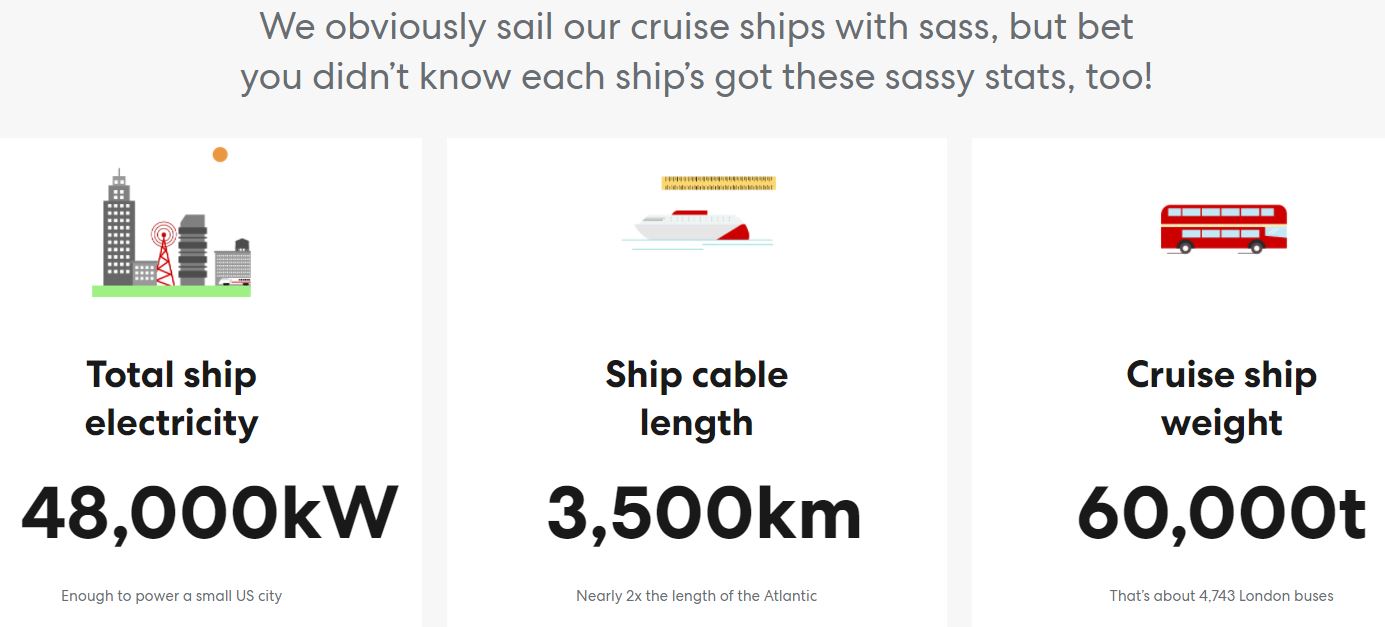Viewport: 1385px width, 627px height.
Task: Select the Ship cable length heading
Action: pos(697,398)
